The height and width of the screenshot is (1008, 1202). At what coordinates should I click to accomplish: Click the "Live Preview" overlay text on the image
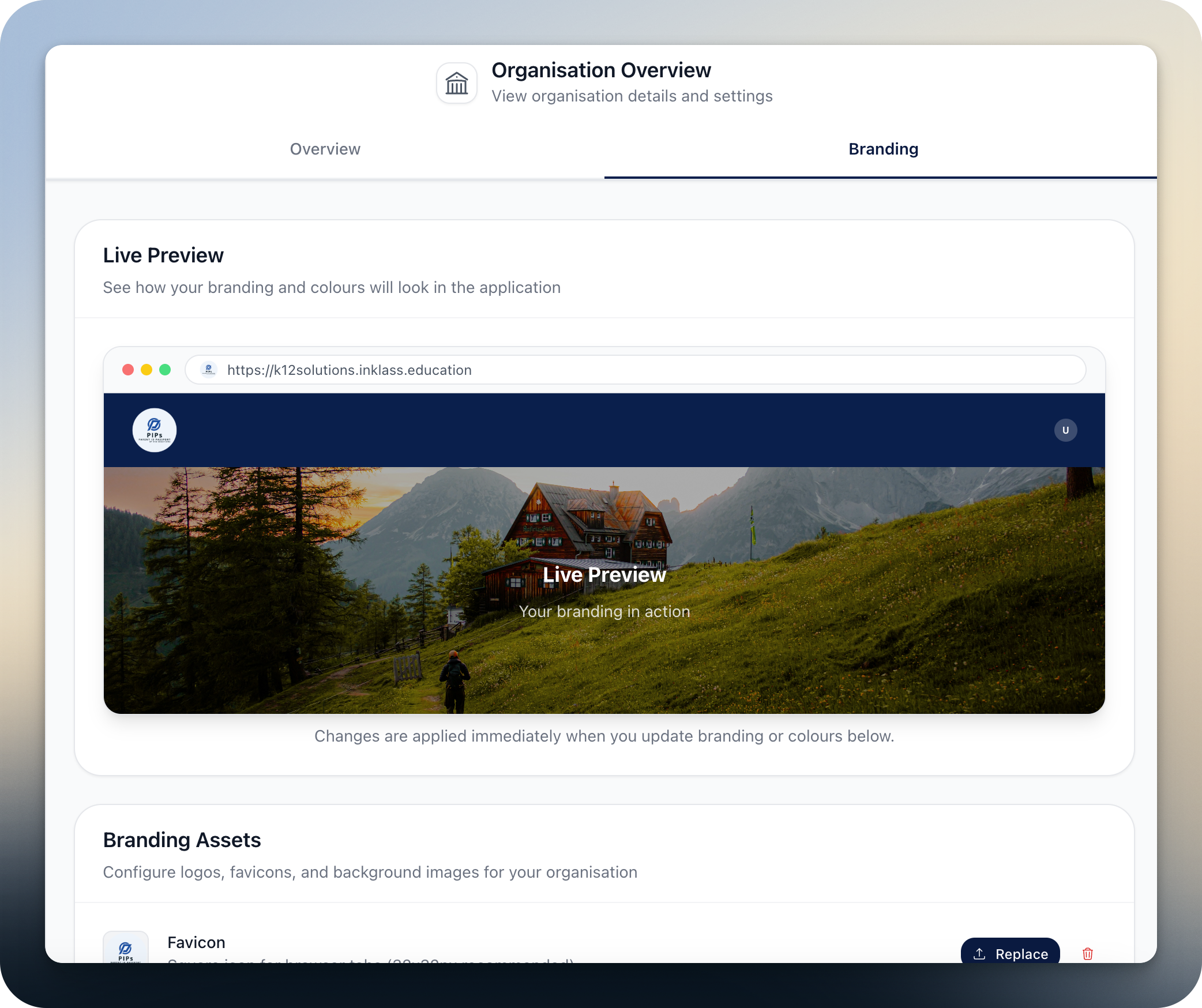click(604, 574)
